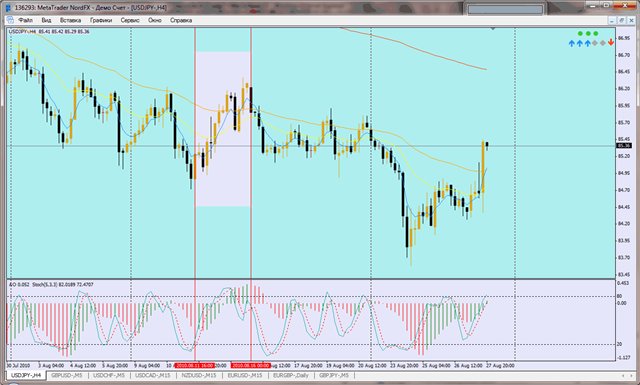The image size is (640, 385).
Task: Click the chart document icon beside Файл
Action: click(10, 20)
